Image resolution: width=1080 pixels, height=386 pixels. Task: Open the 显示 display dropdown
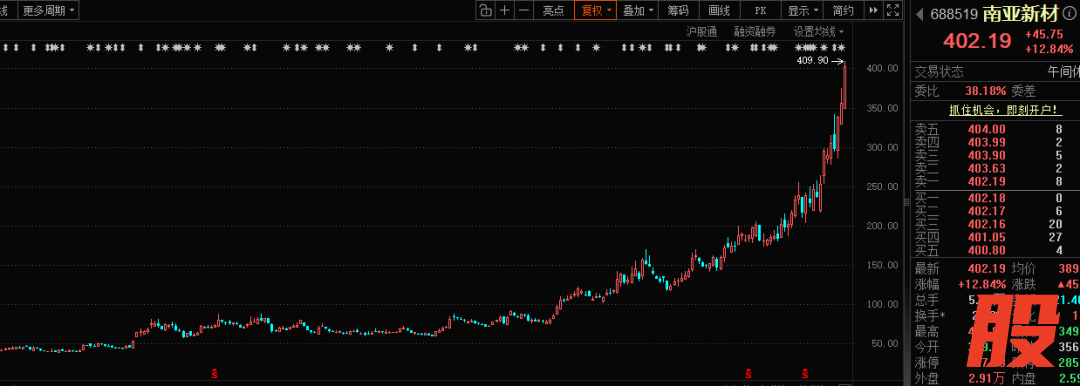point(802,10)
